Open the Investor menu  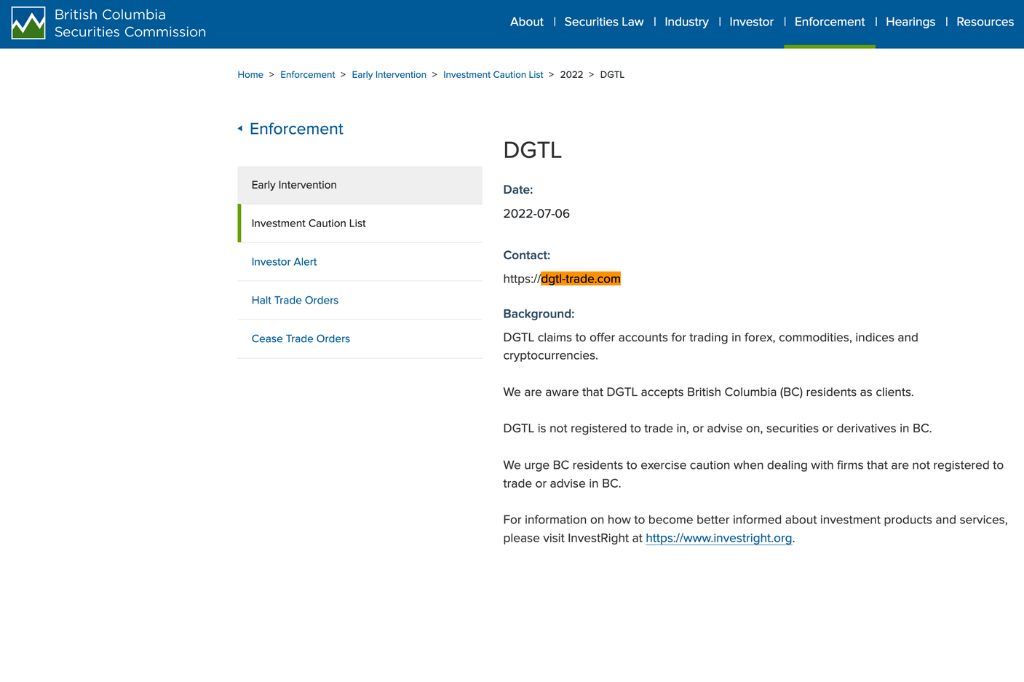(751, 22)
